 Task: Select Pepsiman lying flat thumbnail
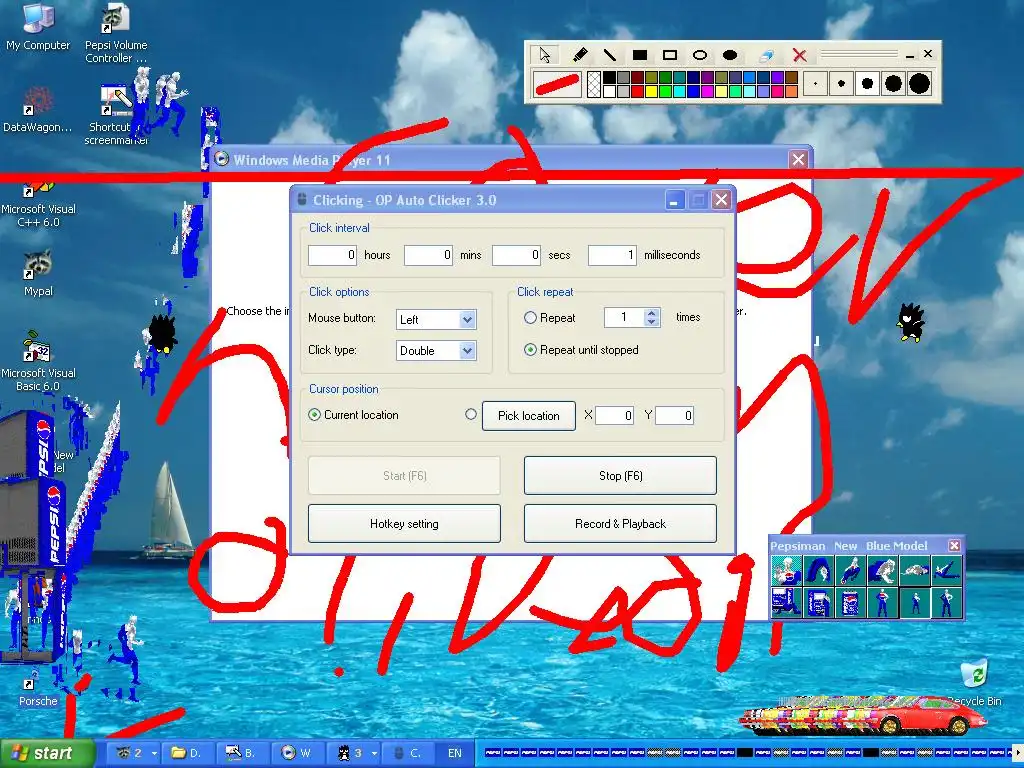click(x=914, y=570)
